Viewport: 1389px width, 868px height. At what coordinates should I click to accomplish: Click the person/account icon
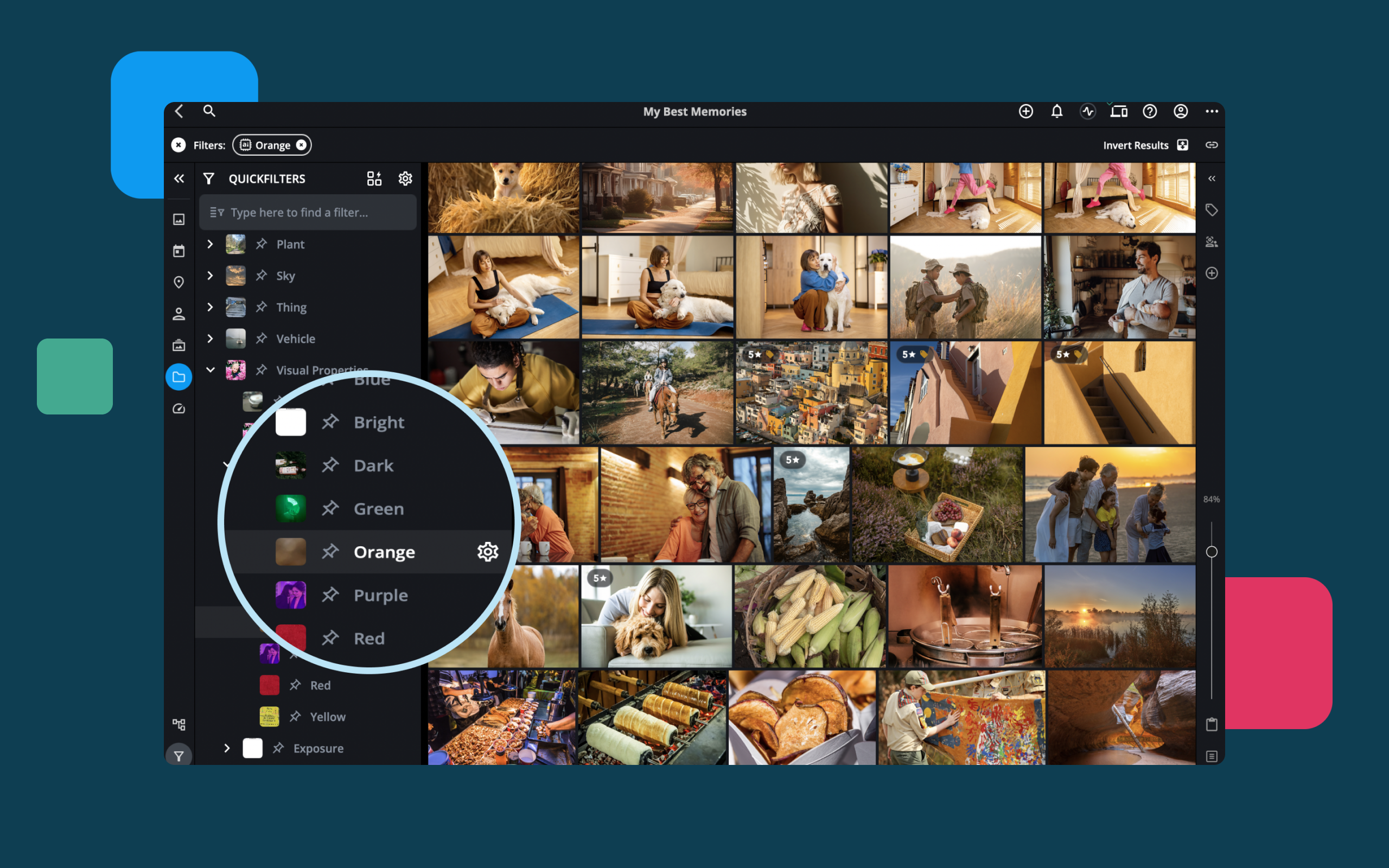coord(1180,111)
